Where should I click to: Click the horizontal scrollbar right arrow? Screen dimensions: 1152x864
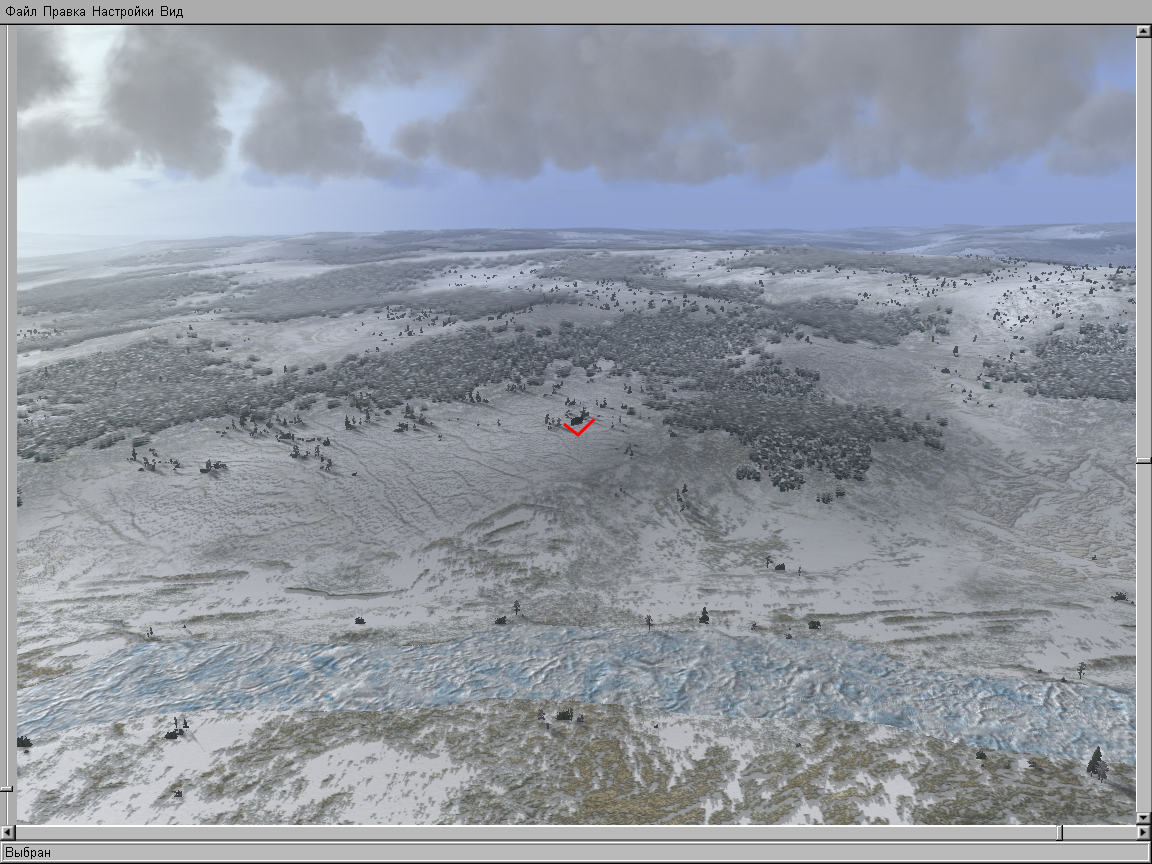tap(1143, 832)
